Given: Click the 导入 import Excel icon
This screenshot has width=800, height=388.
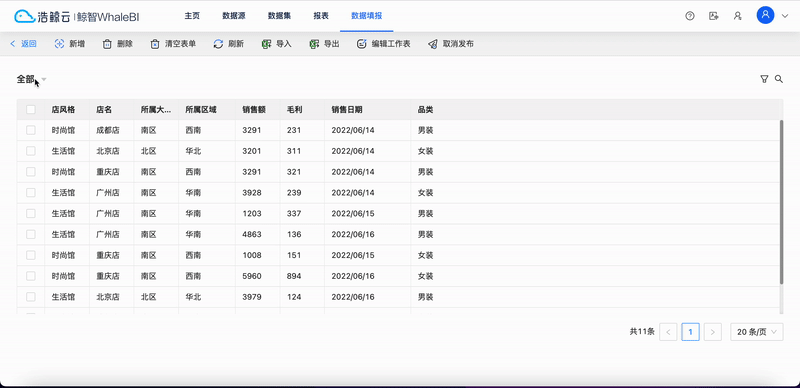Looking at the screenshot, I should [x=266, y=44].
